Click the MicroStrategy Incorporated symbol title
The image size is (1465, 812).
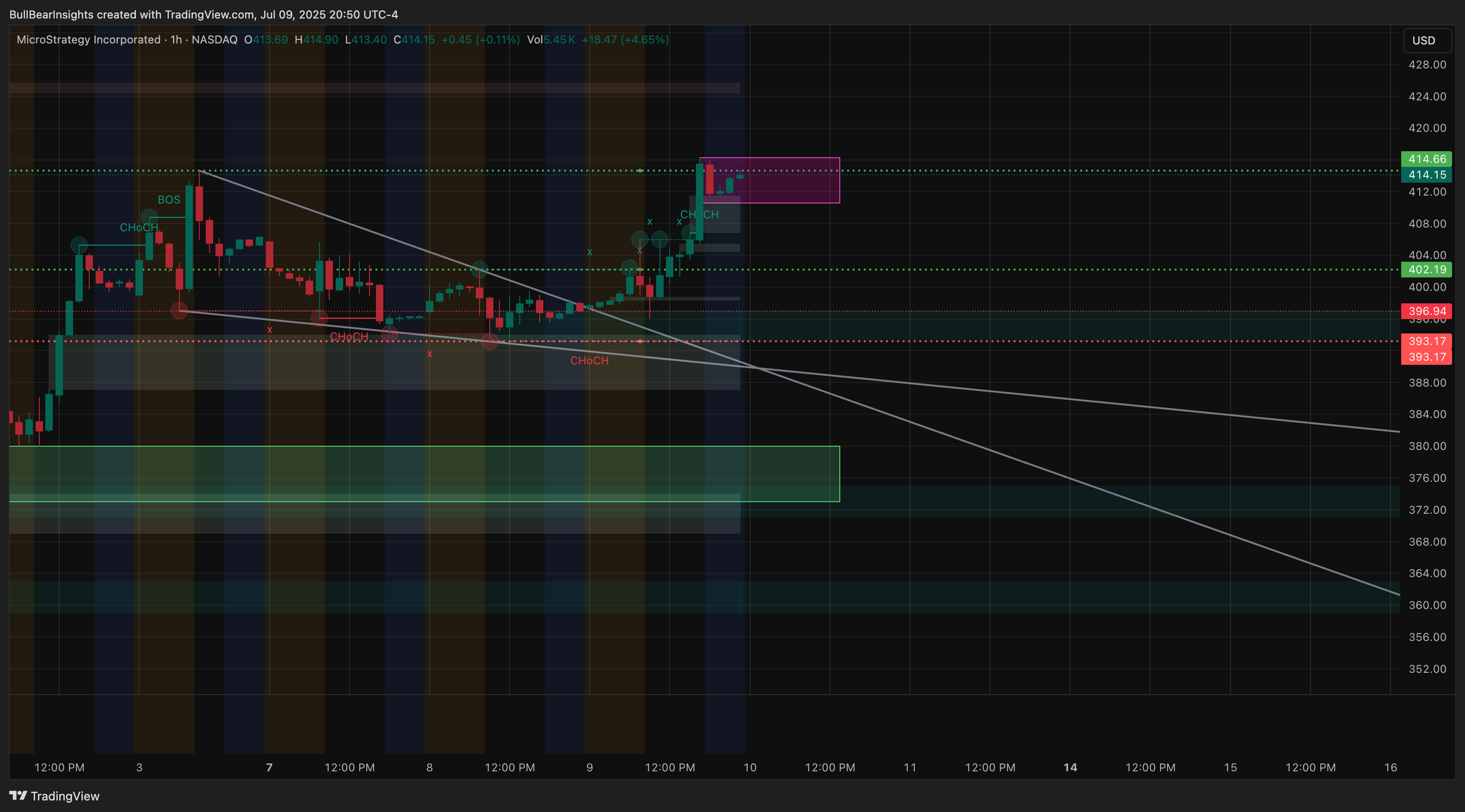pyautogui.click(x=89, y=40)
